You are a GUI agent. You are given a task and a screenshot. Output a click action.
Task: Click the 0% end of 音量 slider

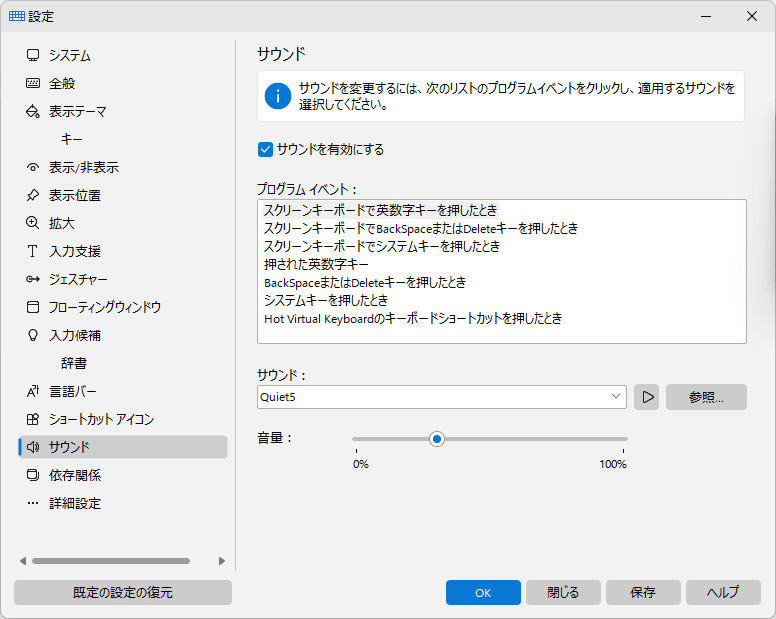click(356, 439)
